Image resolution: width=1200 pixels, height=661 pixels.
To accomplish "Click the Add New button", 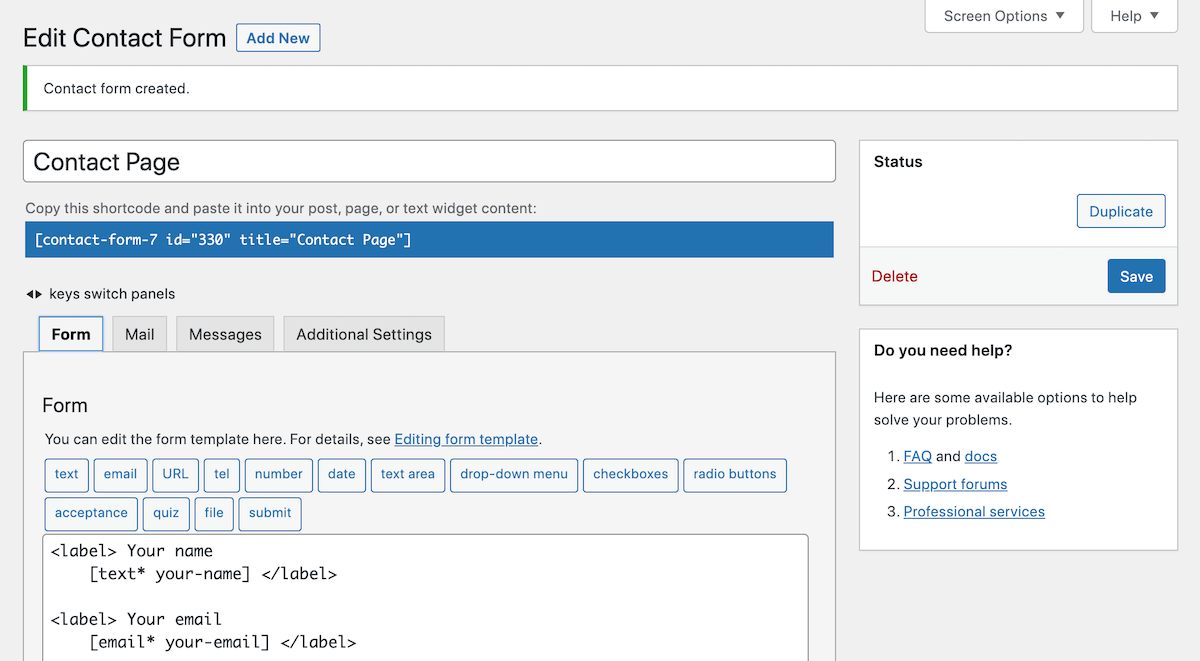I will pyautogui.click(x=278, y=38).
